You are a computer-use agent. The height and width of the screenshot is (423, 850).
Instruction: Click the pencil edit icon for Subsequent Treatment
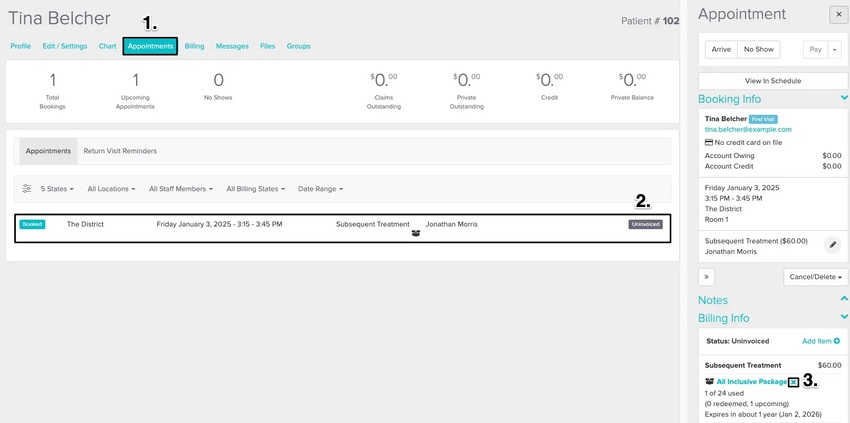pos(832,245)
